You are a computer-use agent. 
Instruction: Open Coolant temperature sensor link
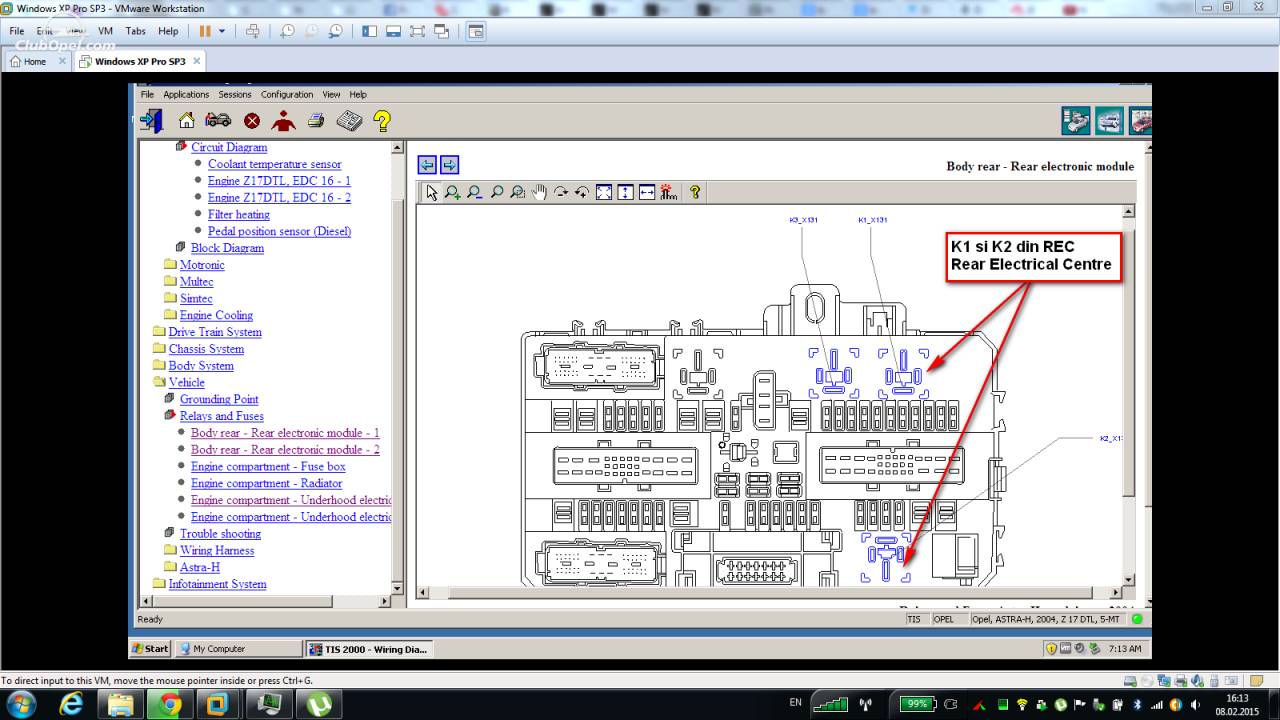click(x=274, y=164)
